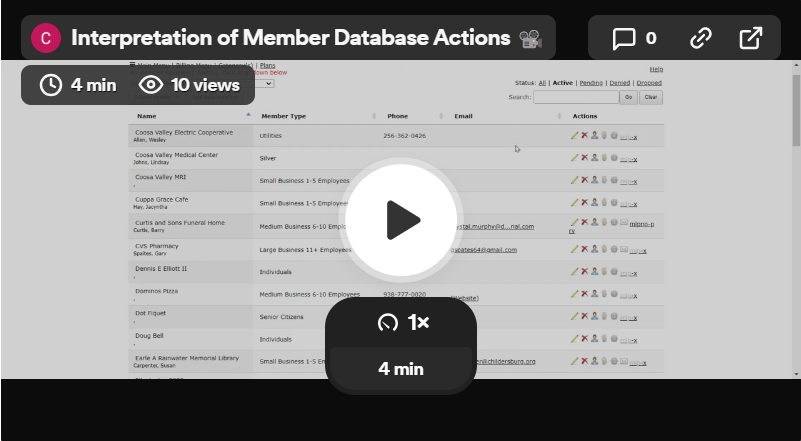This screenshot has height=441, width=801.
Task: Filter status by Dropped
Action: coord(648,83)
